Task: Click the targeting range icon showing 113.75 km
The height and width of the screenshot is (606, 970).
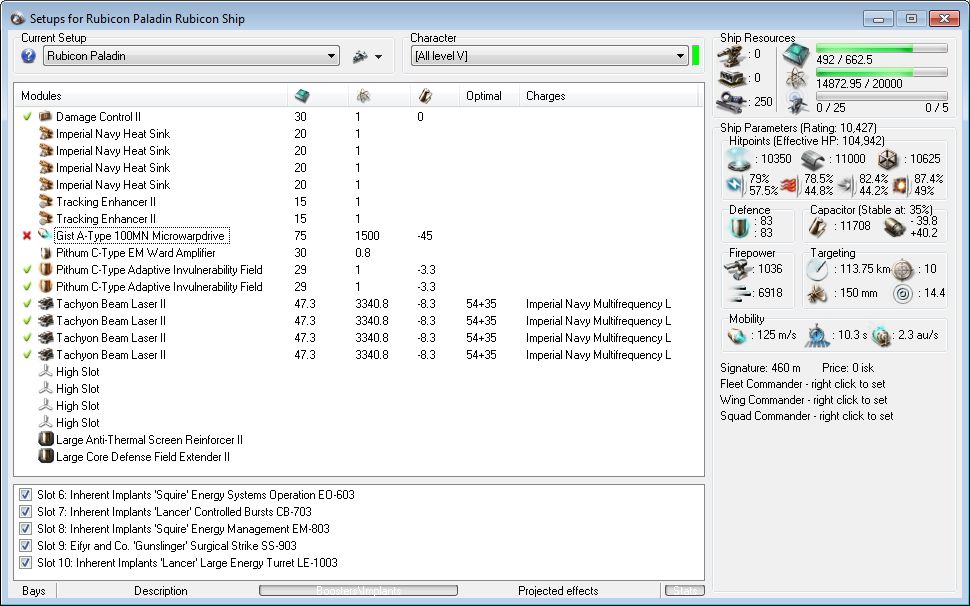Action: coord(817,270)
